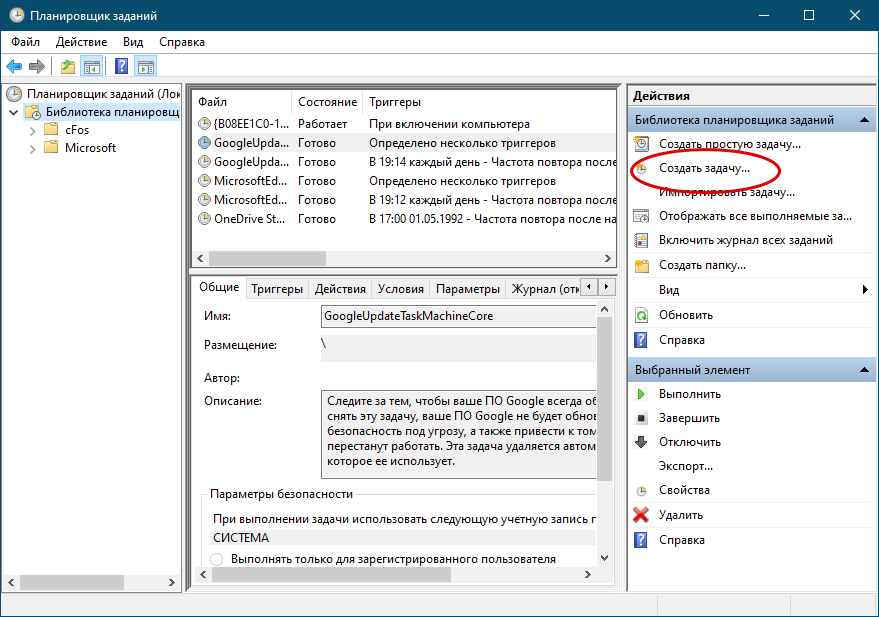Expand the Microsoft folder tree node
The height and width of the screenshot is (617, 879).
pyautogui.click(x=32, y=149)
